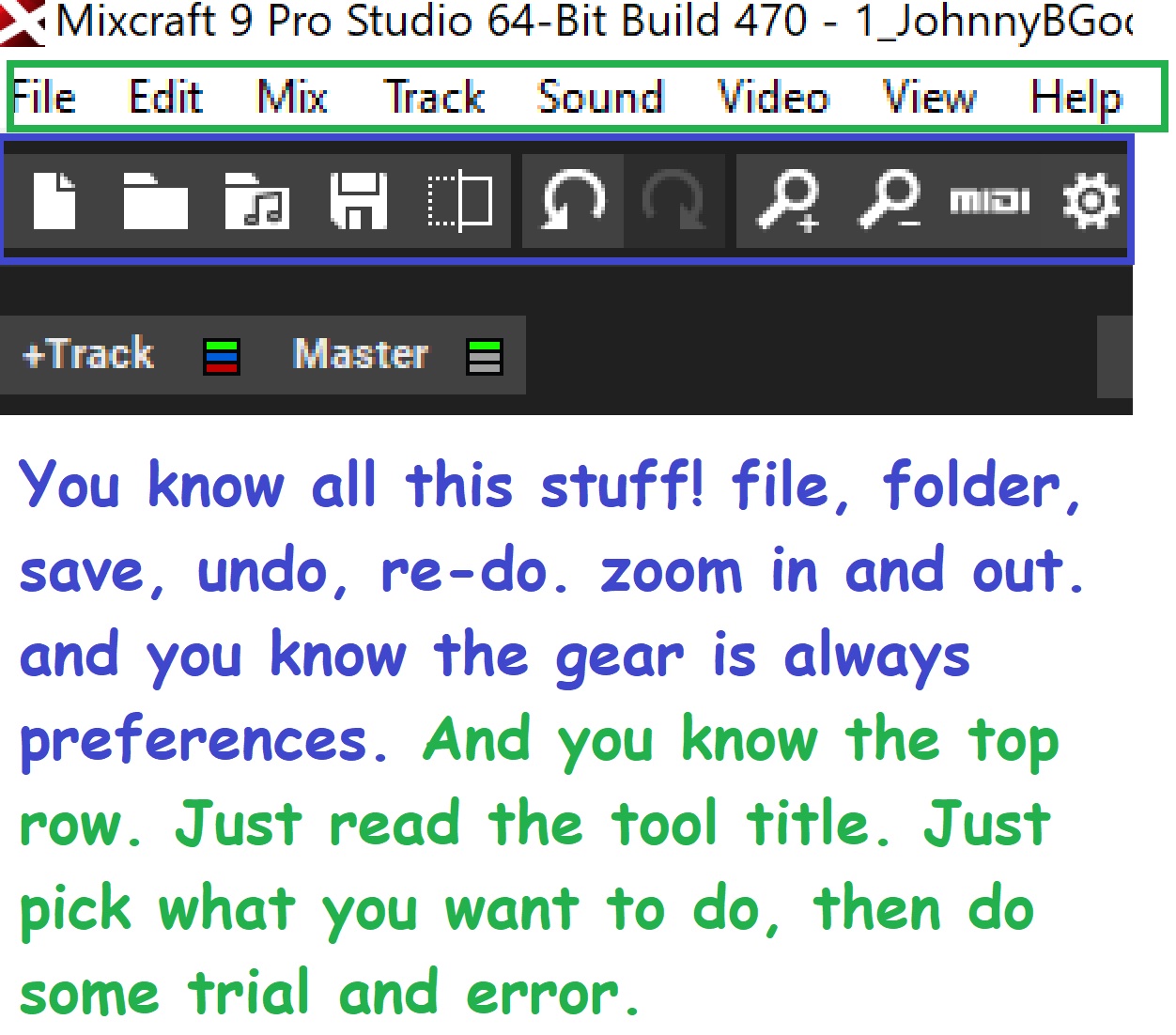Open Preferences using the gear icon

click(1090, 201)
